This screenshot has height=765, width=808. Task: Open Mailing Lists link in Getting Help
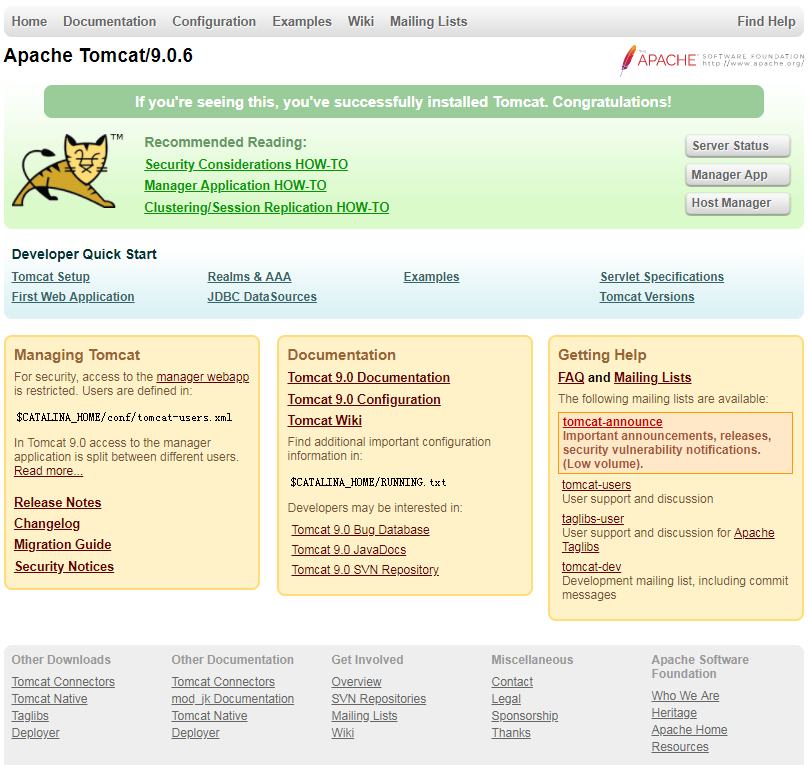[653, 378]
